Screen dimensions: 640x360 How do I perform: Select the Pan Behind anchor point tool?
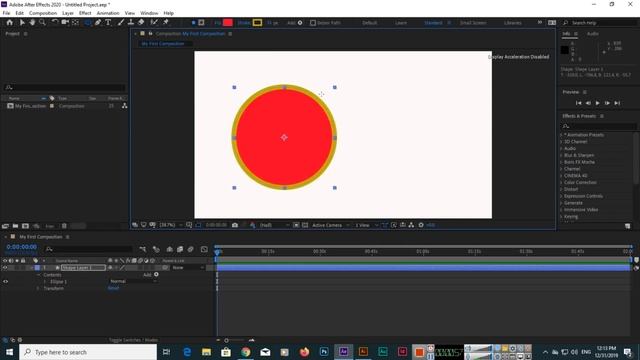76,22
